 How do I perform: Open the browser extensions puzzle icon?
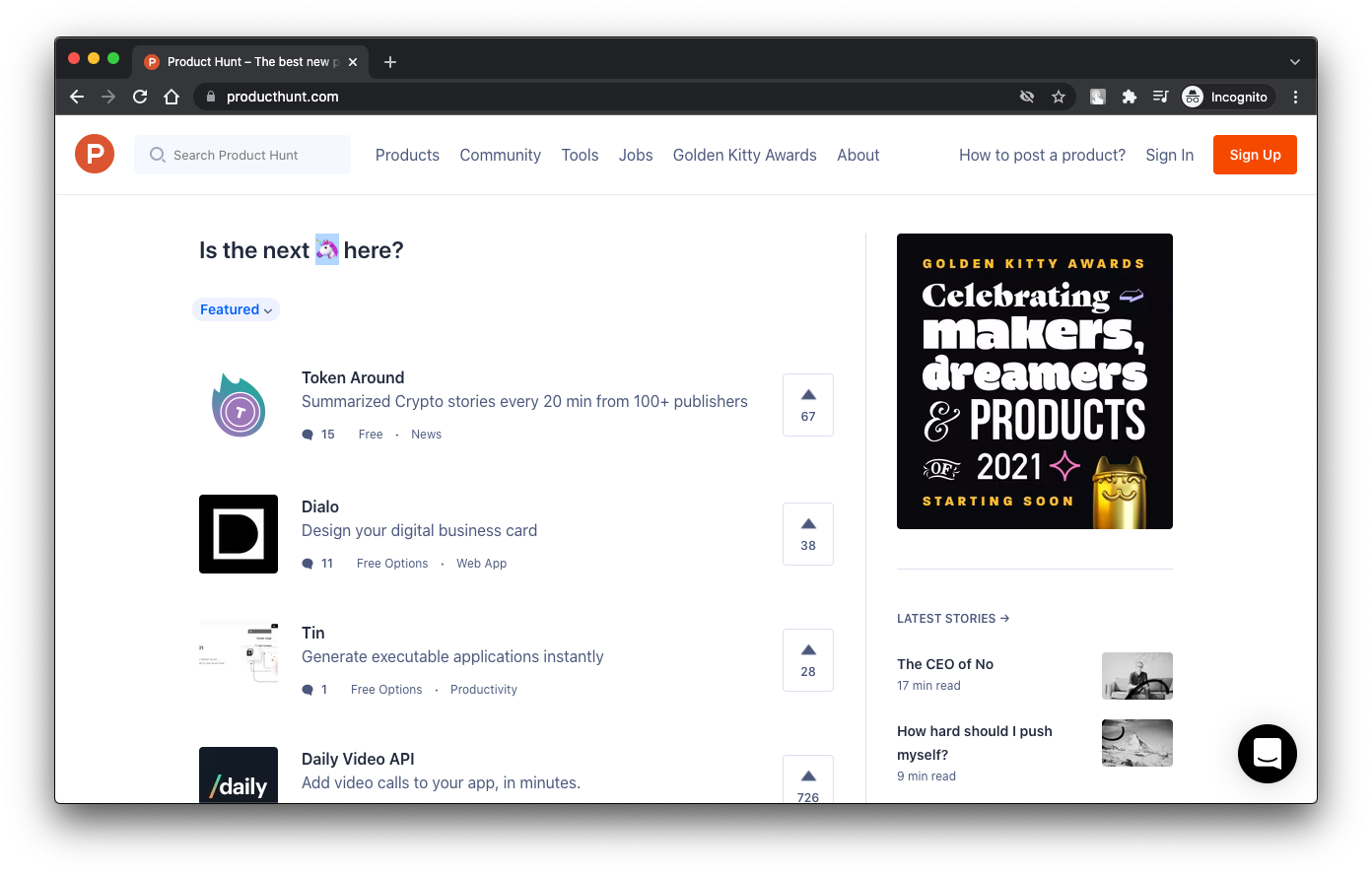pos(1130,97)
